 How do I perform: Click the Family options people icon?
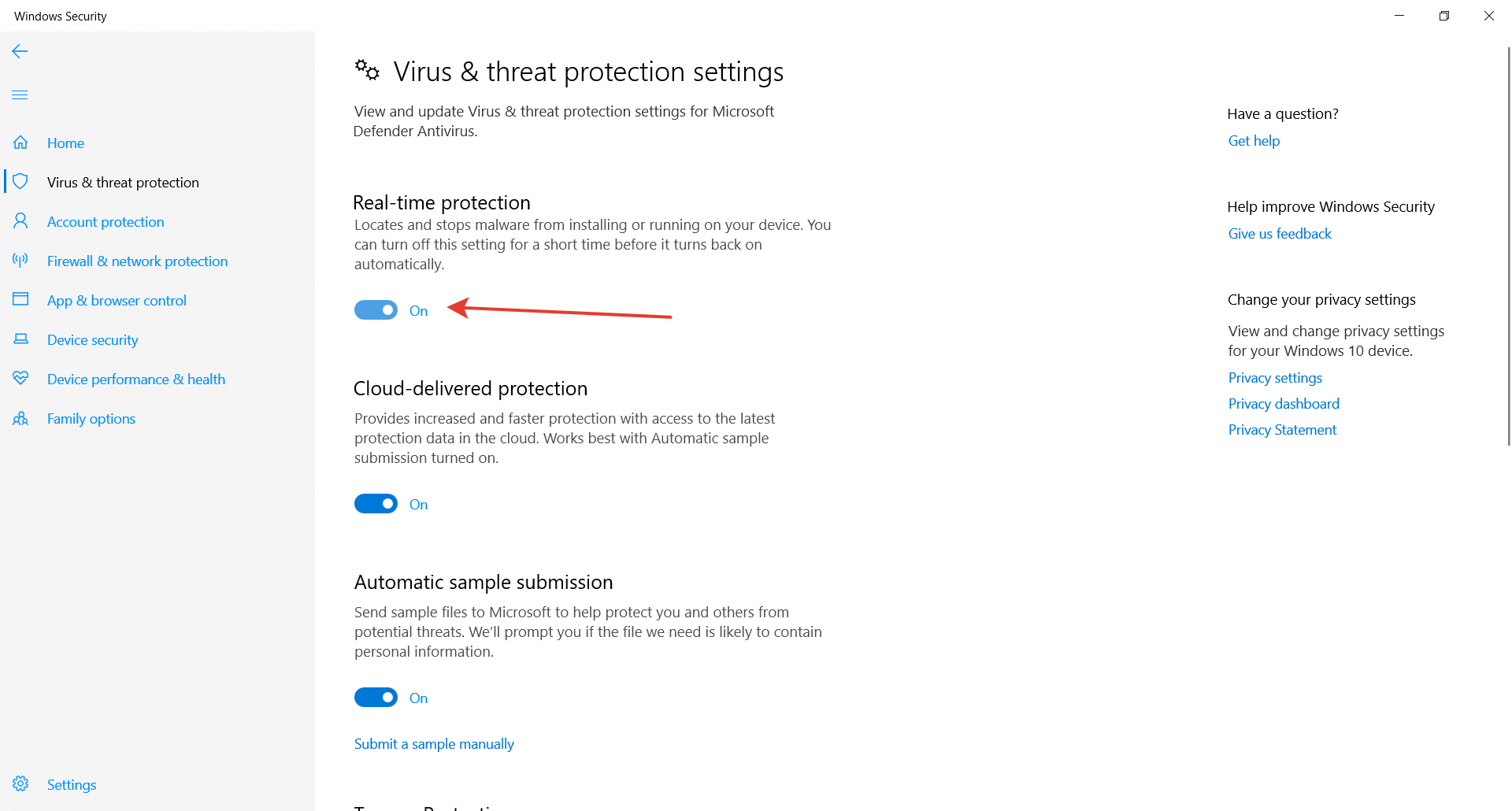(20, 418)
